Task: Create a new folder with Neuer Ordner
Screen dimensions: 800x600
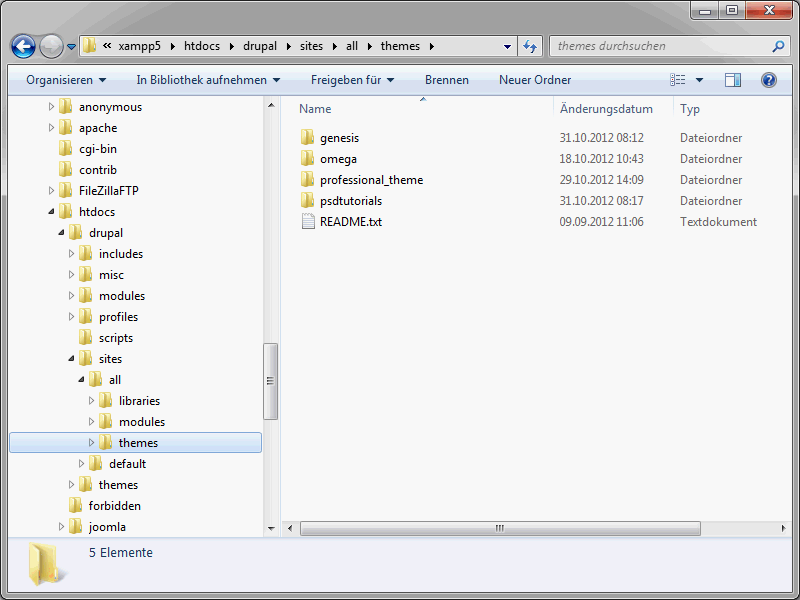Action: click(x=535, y=80)
